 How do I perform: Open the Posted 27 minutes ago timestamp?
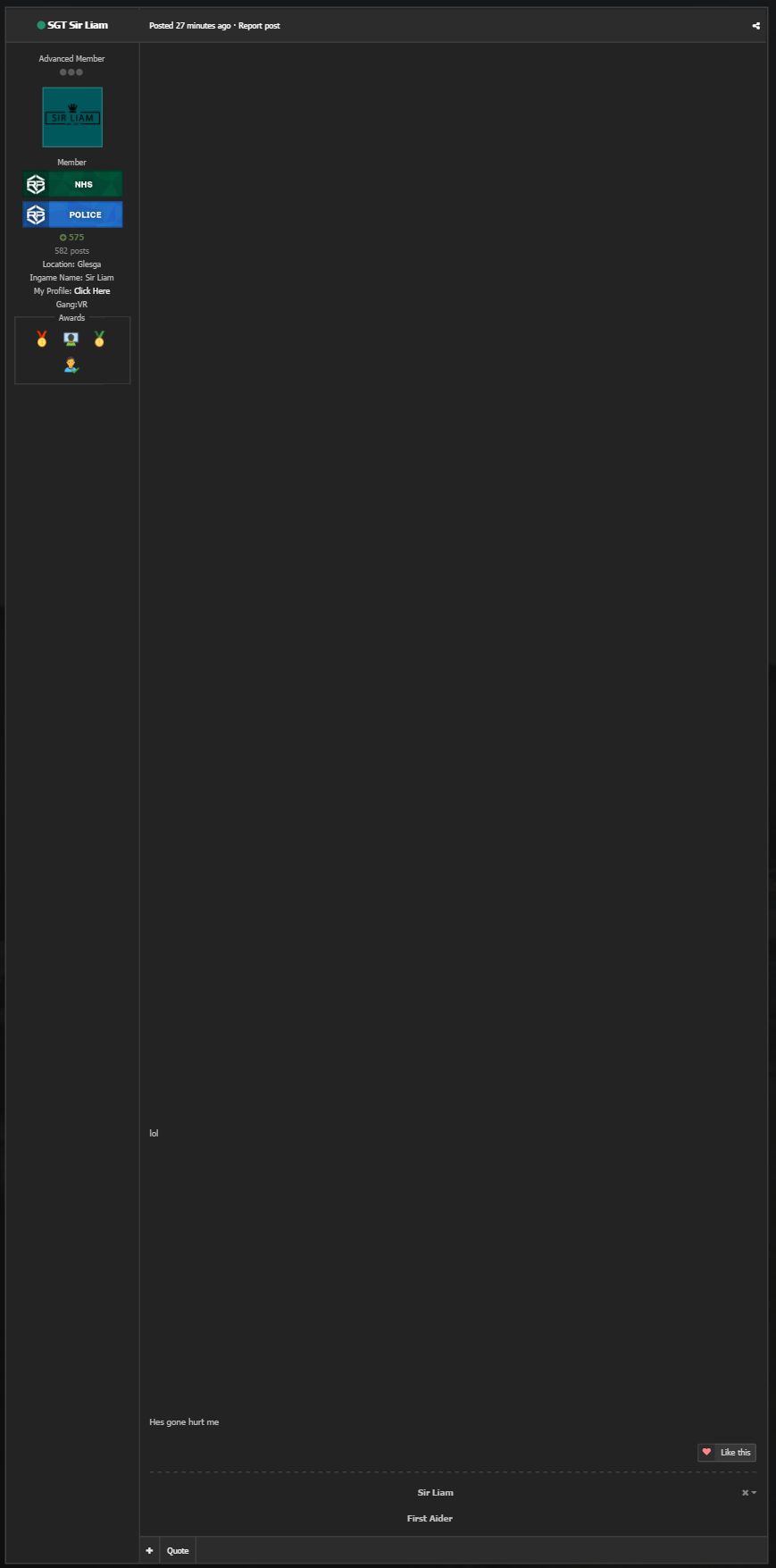pyautogui.click(x=189, y=26)
